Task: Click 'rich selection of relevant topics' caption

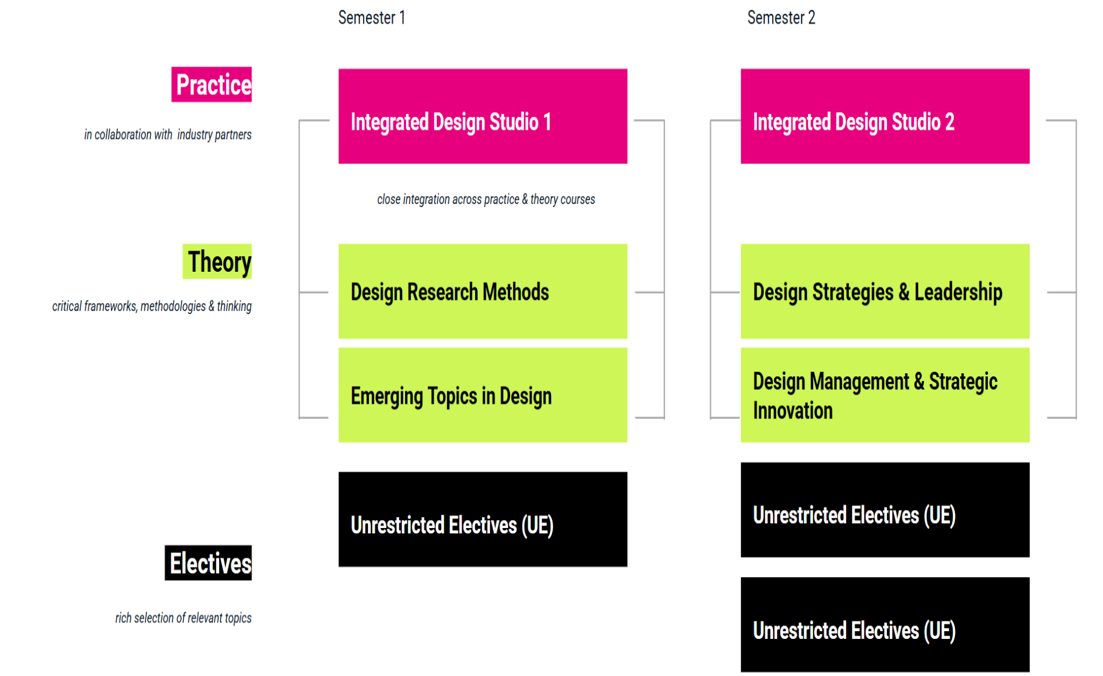Action: (183, 618)
